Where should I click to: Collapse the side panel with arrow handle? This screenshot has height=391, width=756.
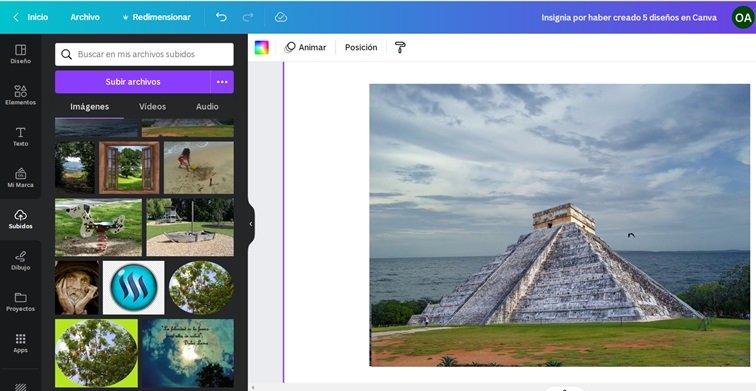[251, 224]
